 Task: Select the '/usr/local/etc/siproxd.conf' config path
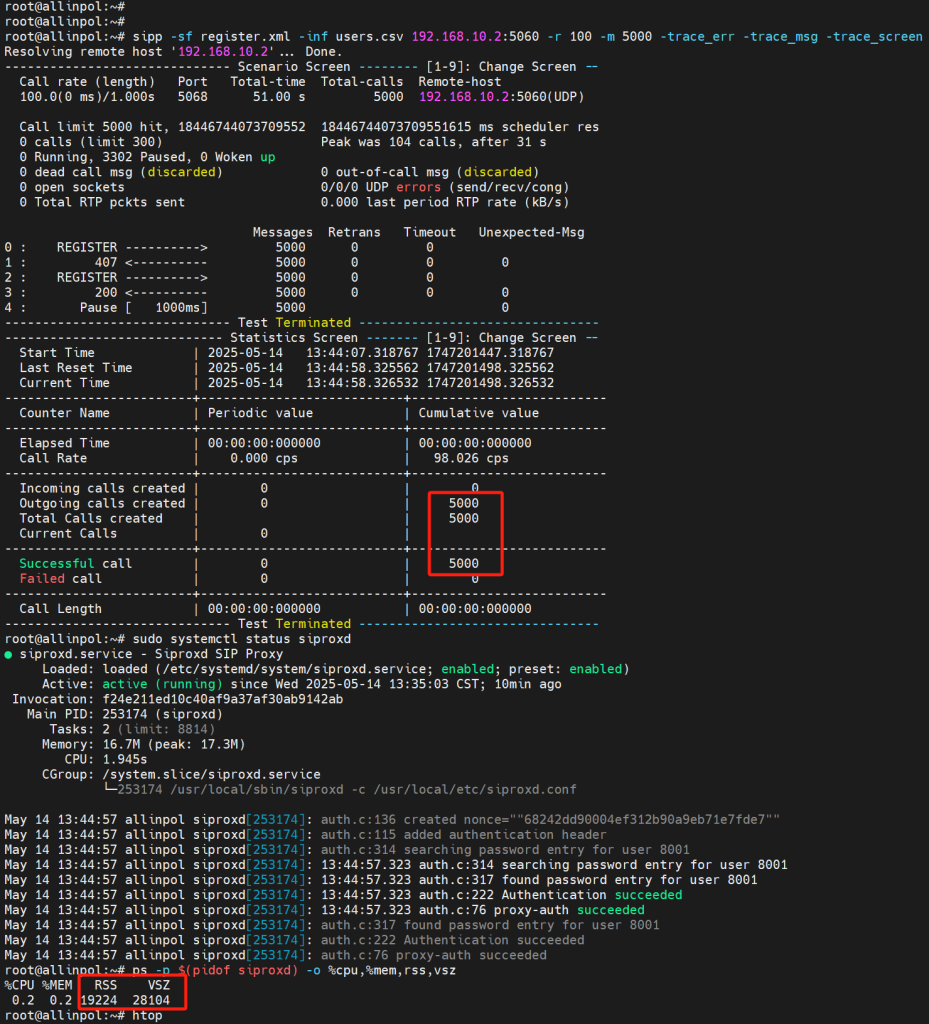475,790
